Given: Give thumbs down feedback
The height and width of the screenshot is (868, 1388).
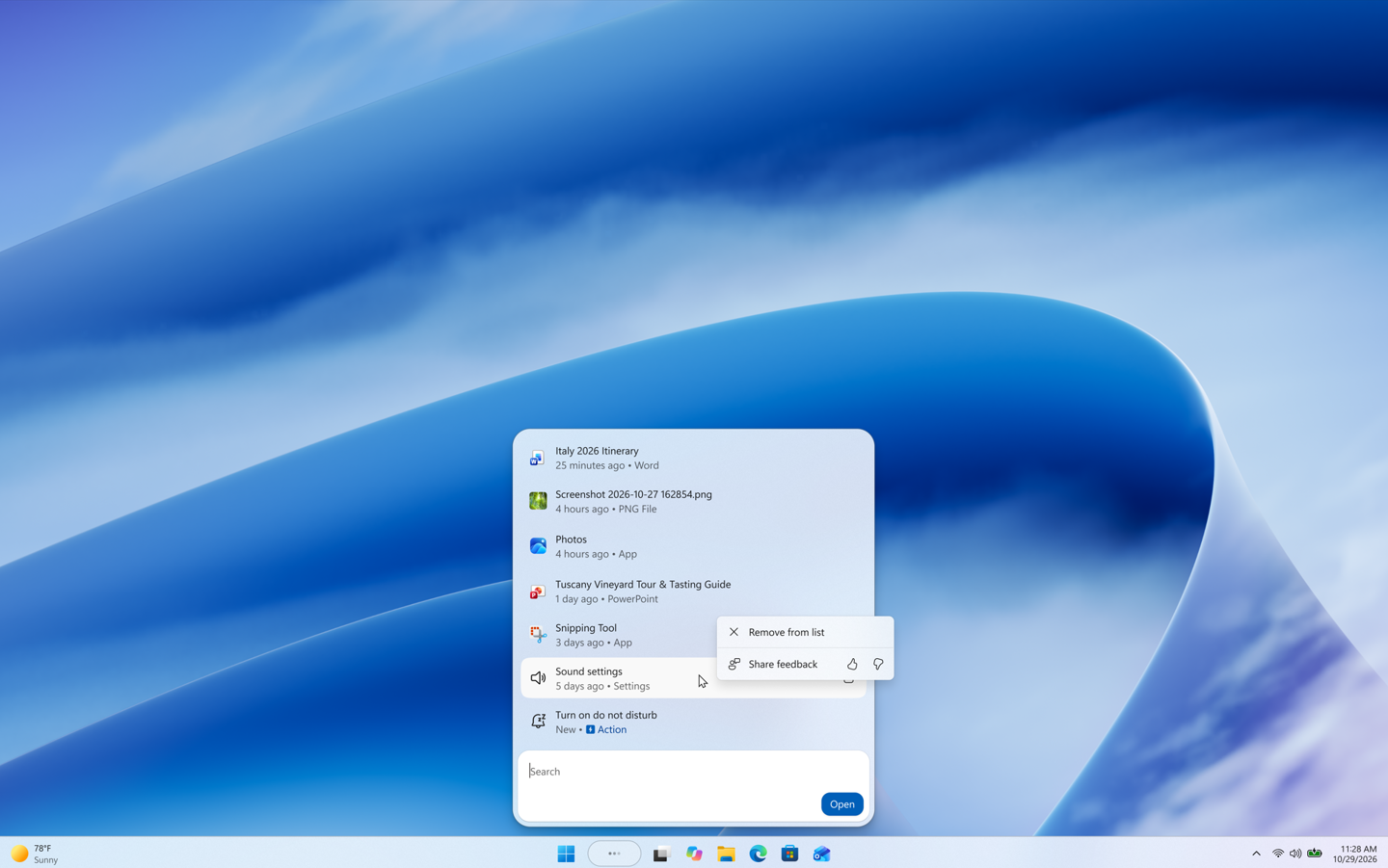Looking at the screenshot, I should pos(878,664).
